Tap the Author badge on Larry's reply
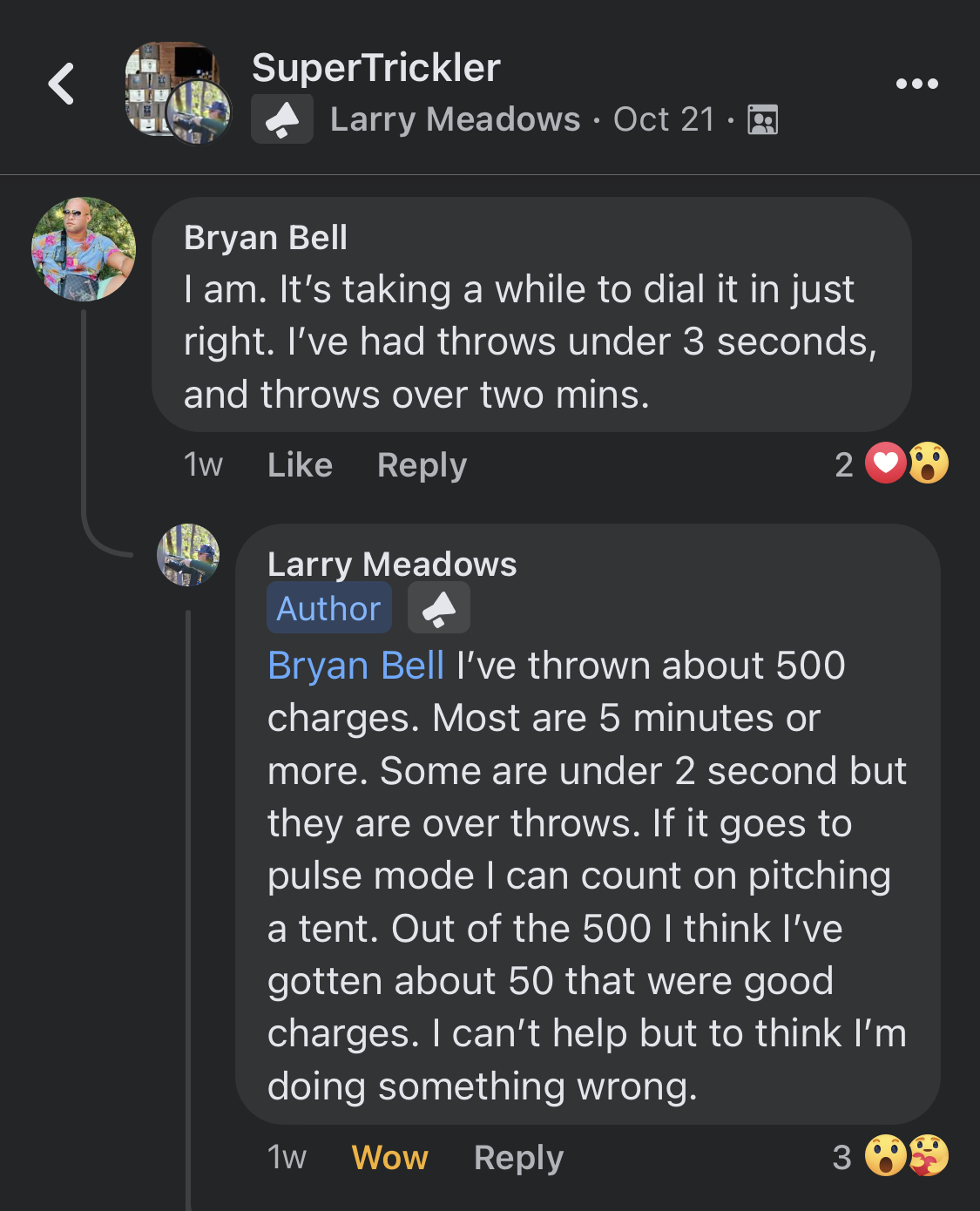The width and height of the screenshot is (980, 1211). point(328,608)
